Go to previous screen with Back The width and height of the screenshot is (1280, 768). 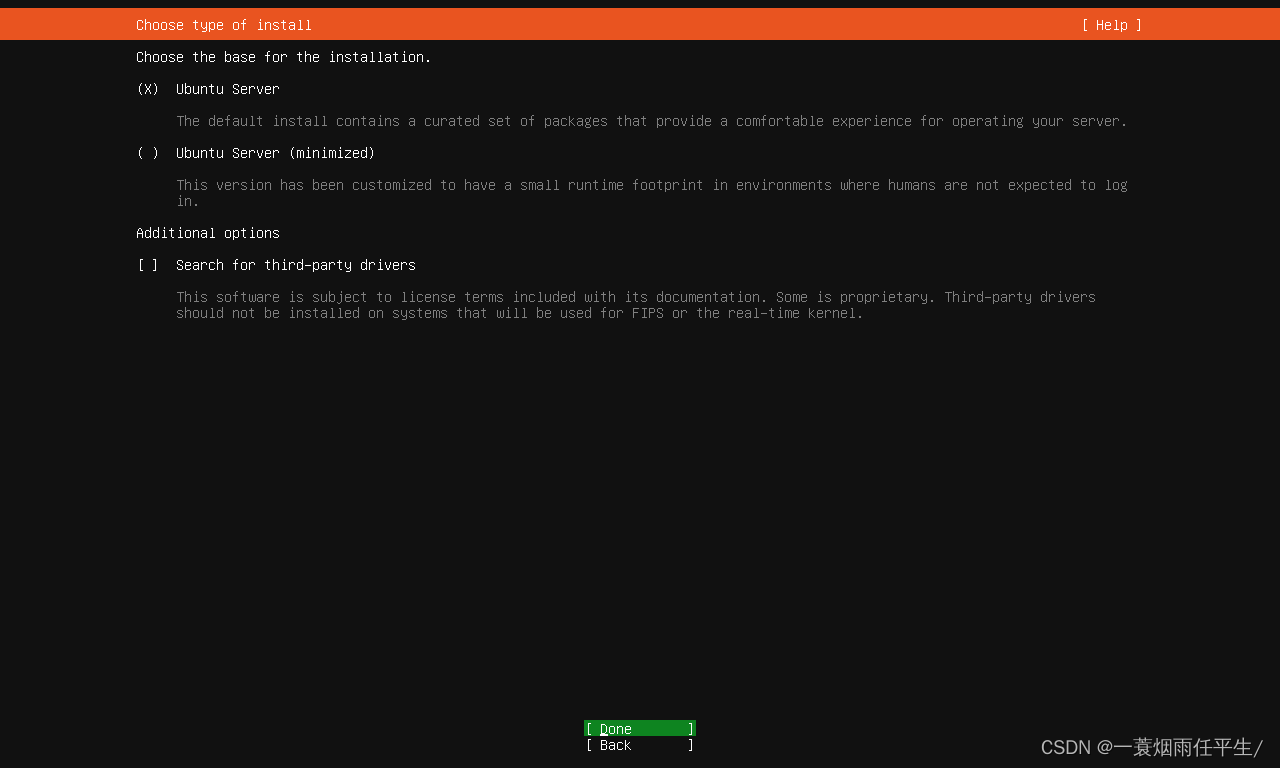pyautogui.click(x=640, y=745)
